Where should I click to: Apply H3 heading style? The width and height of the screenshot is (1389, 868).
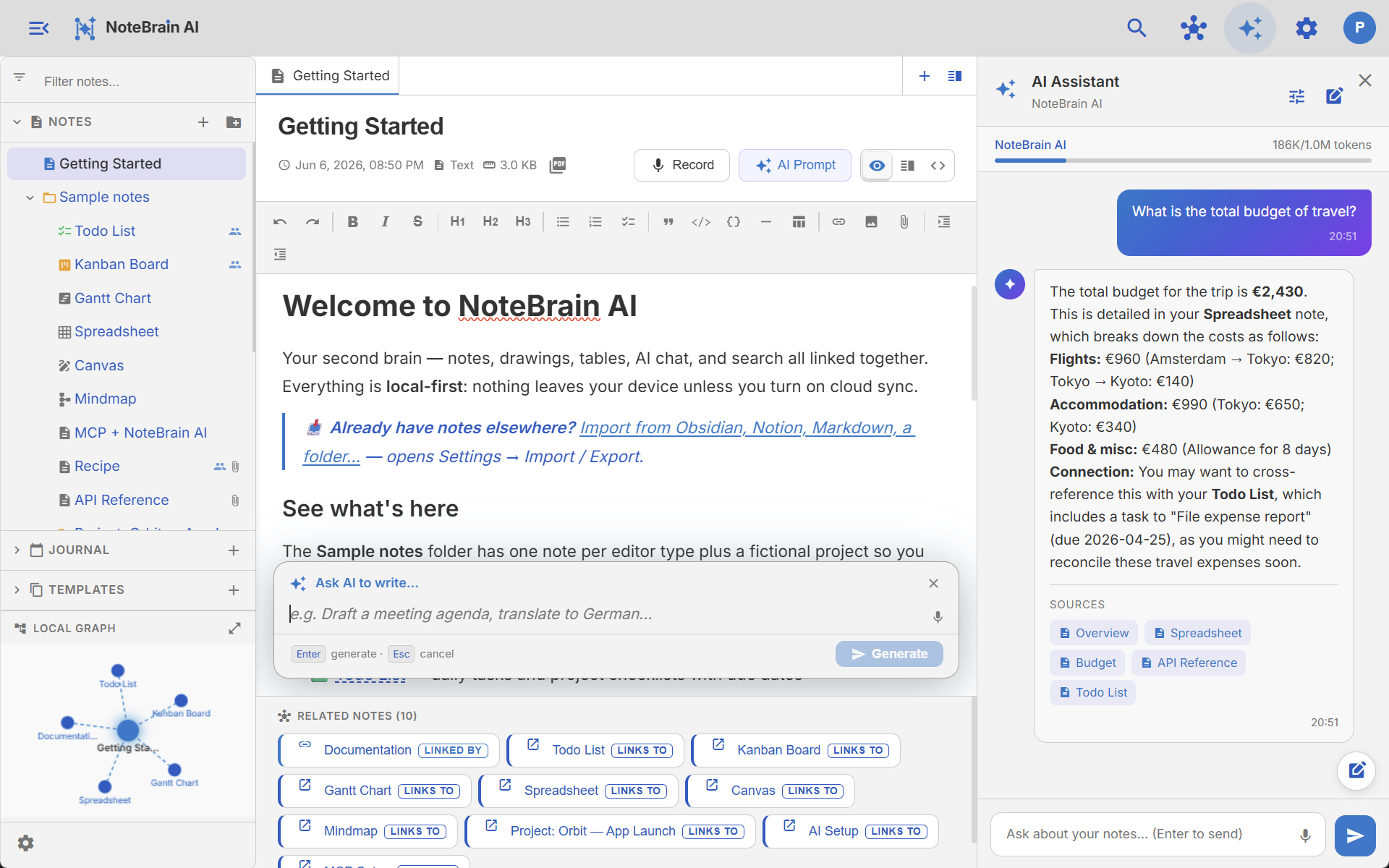(x=523, y=222)
